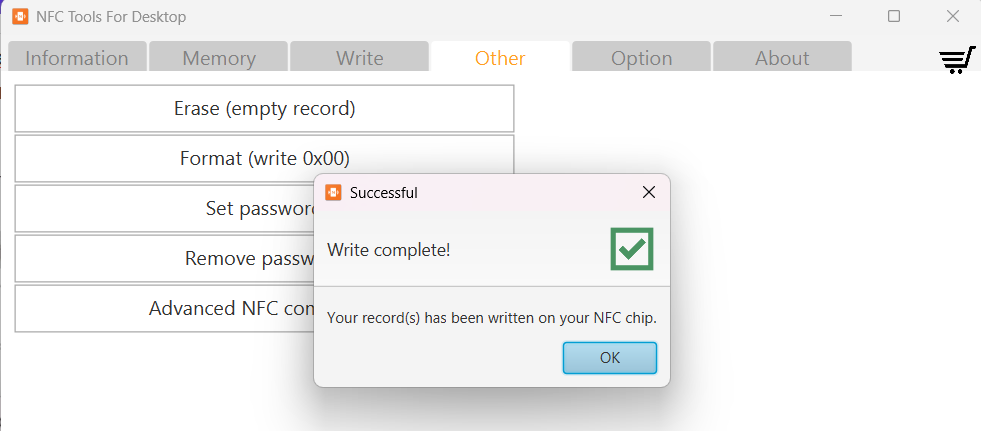The image size is (981, 431).
Task: Click the shopping cart icon
Action: point(957,60)
